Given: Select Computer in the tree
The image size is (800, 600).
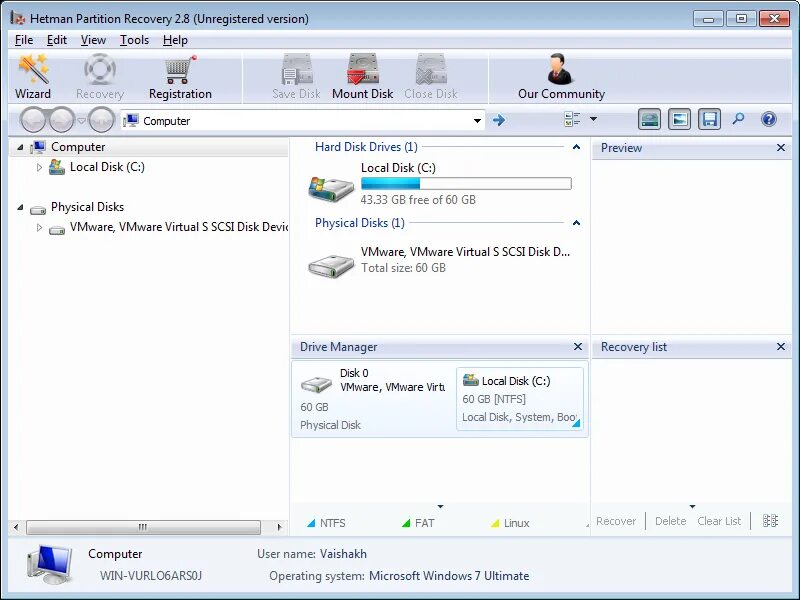Looking at the screenshot, I should (x=78, y=147).
